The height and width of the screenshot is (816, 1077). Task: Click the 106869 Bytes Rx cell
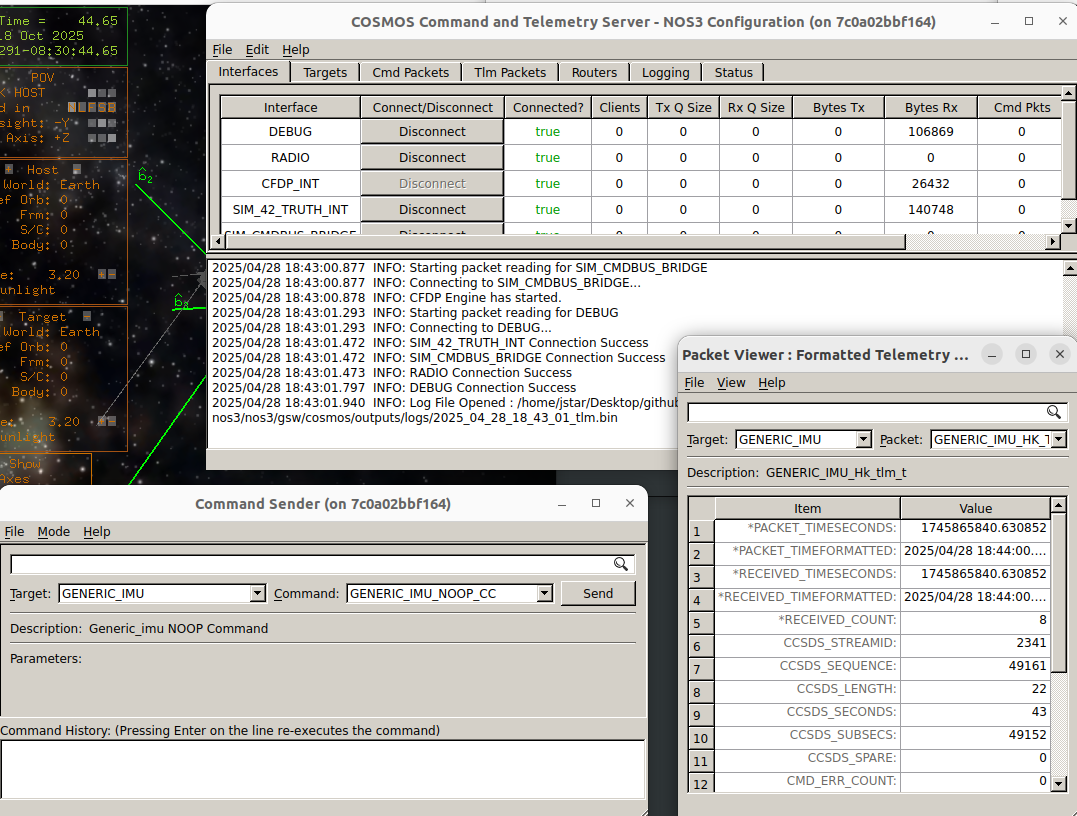(931, 131)
